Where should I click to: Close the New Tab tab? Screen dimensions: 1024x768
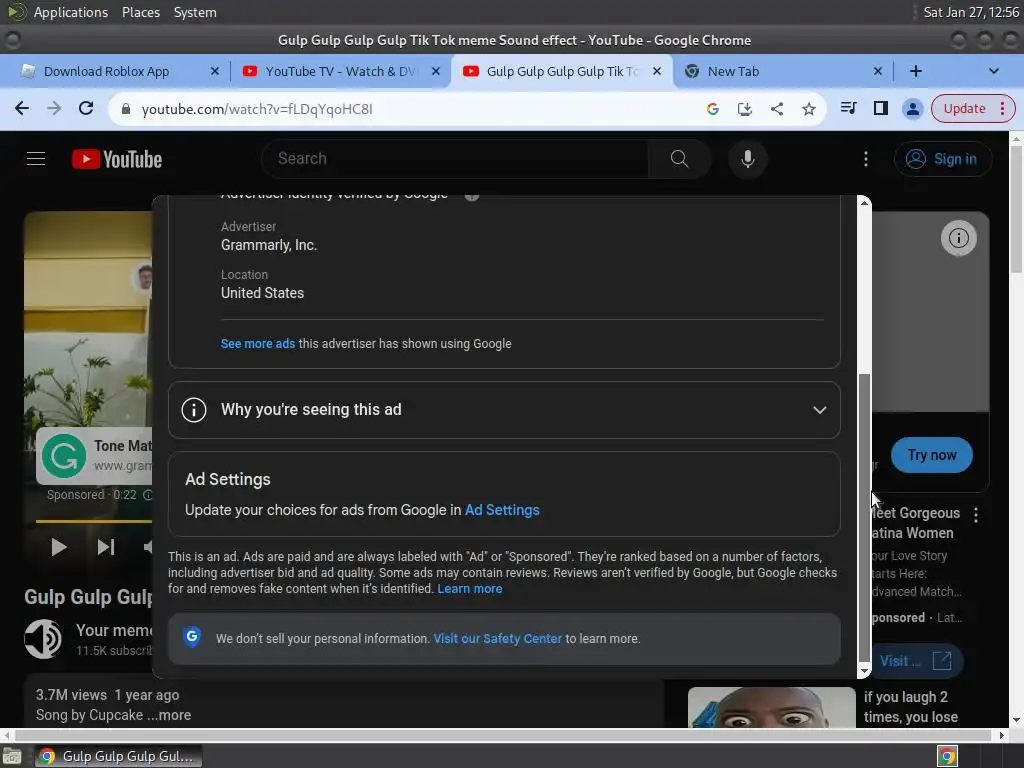(x=878, y=71)
